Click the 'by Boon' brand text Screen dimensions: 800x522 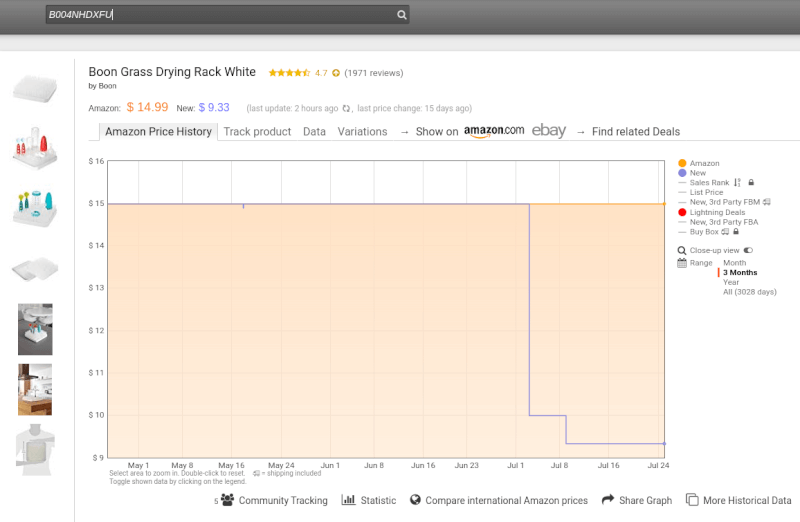[103, 86]
